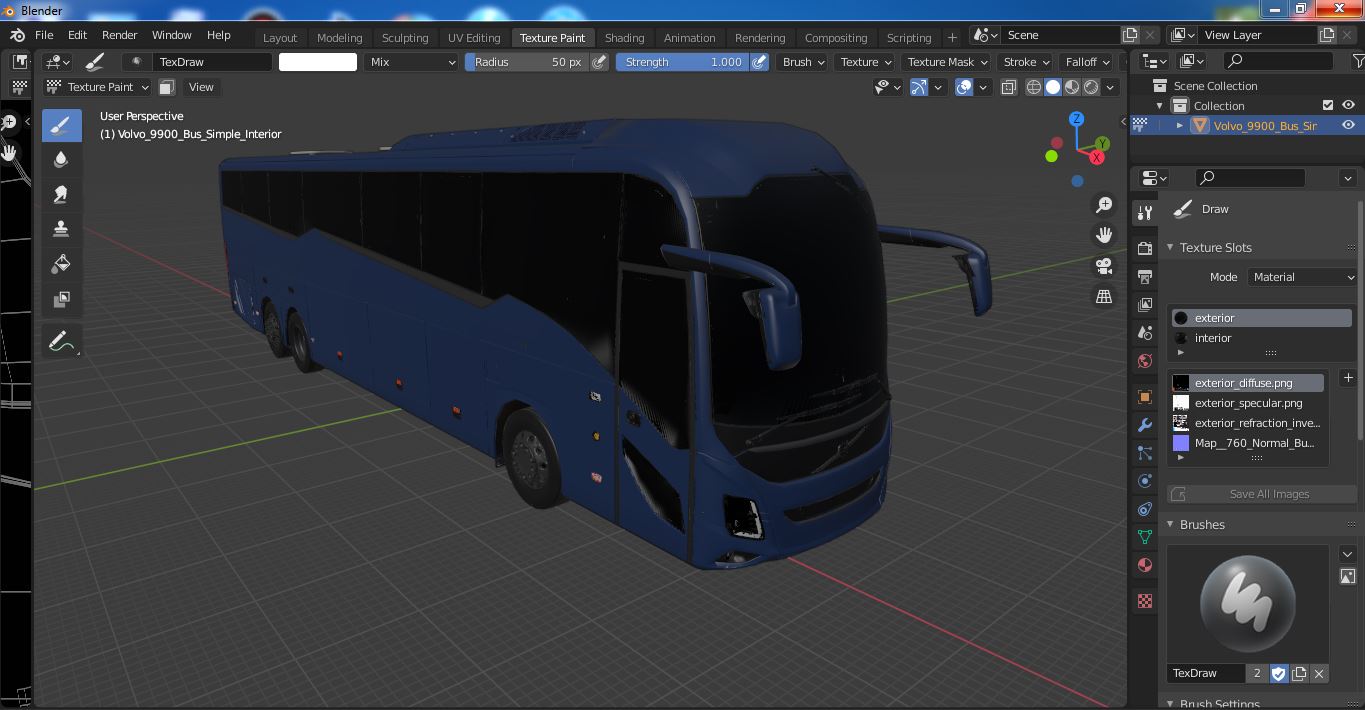Open the Falloff dropdown
Screen dimensions: 1365x710
coord(1088,62)
